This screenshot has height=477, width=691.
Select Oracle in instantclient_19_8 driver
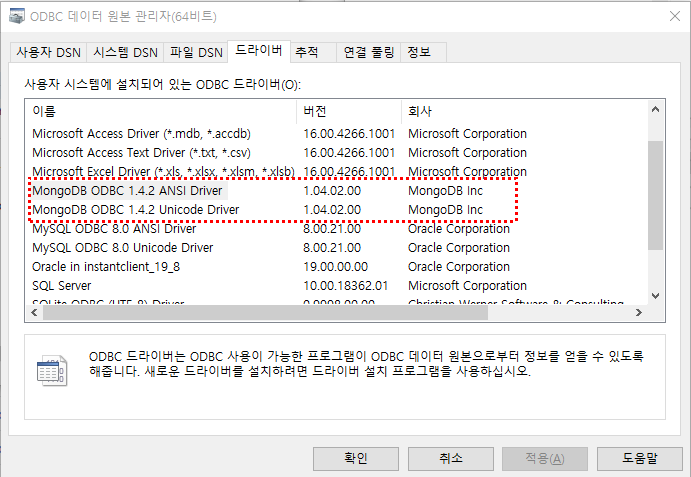tap(106, 267)
